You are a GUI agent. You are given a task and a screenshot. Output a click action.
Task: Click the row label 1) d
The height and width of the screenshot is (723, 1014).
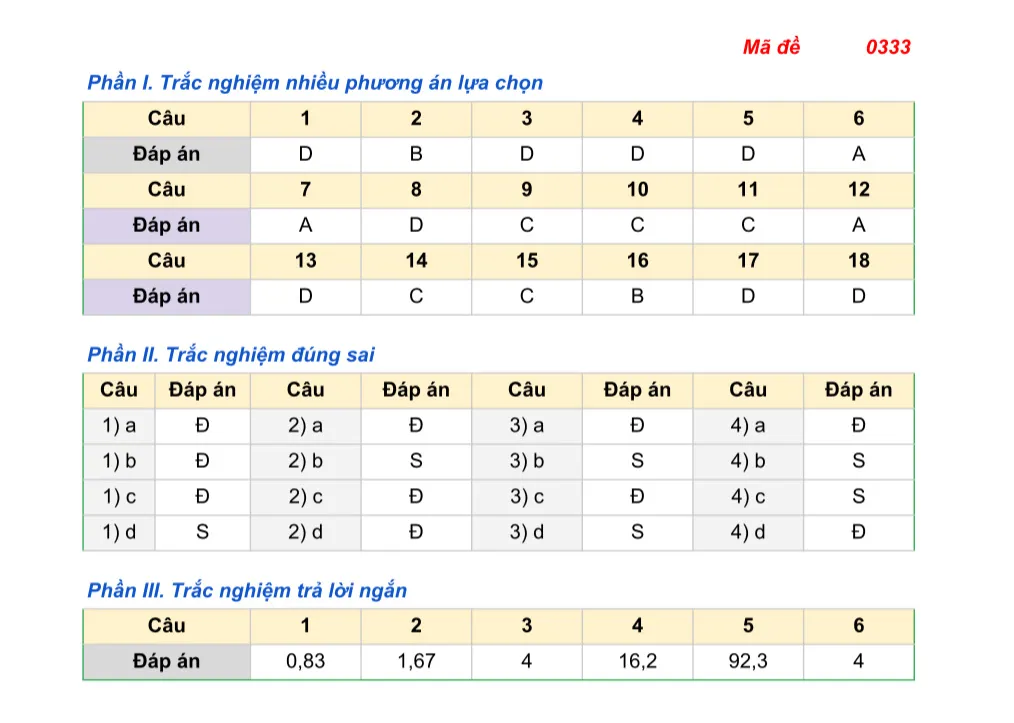point(119,532)
